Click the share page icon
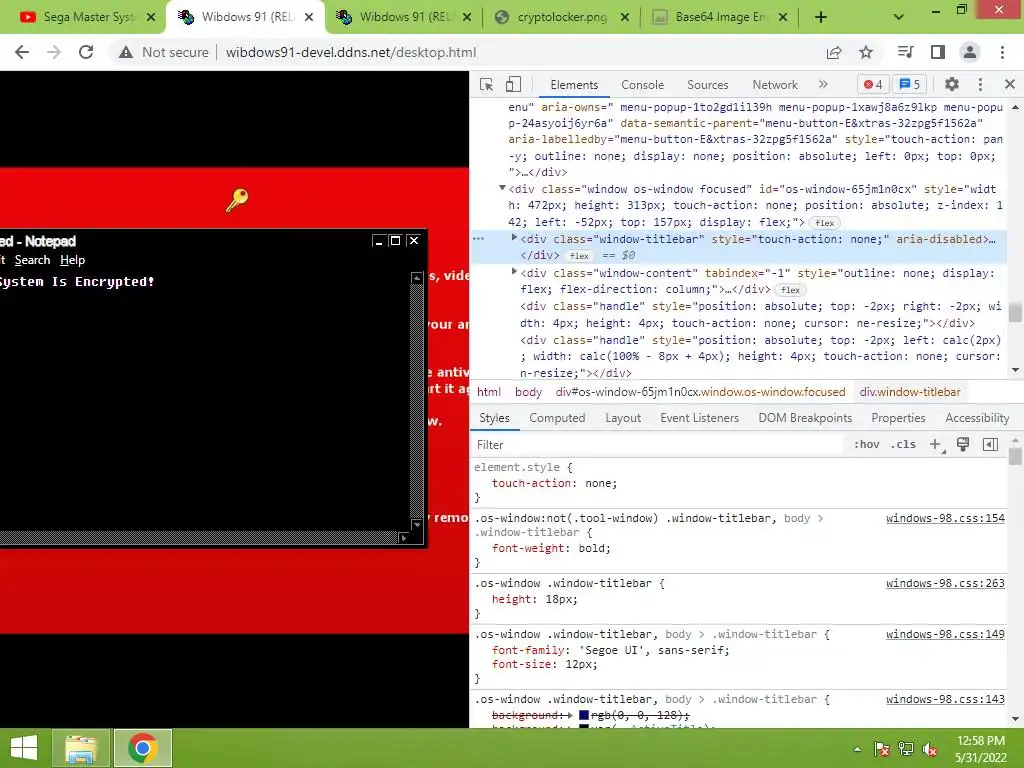Image resolution: width=1024 pixels, height=768 pixels. point(834,52)
